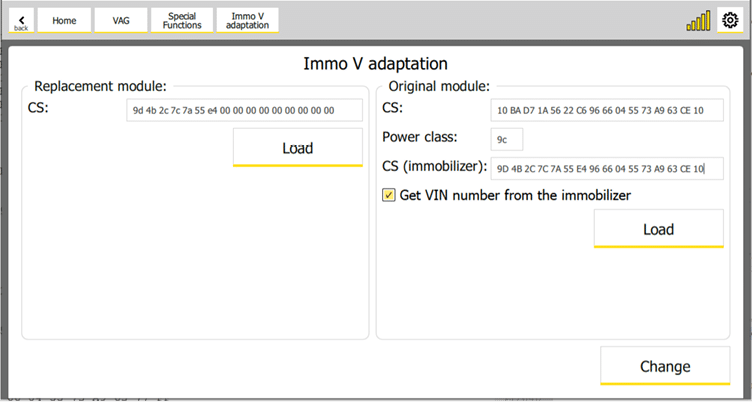Go to the VAG breadcrumb tab
Viewport: 752px width, 403px height.
pos(121,20)
